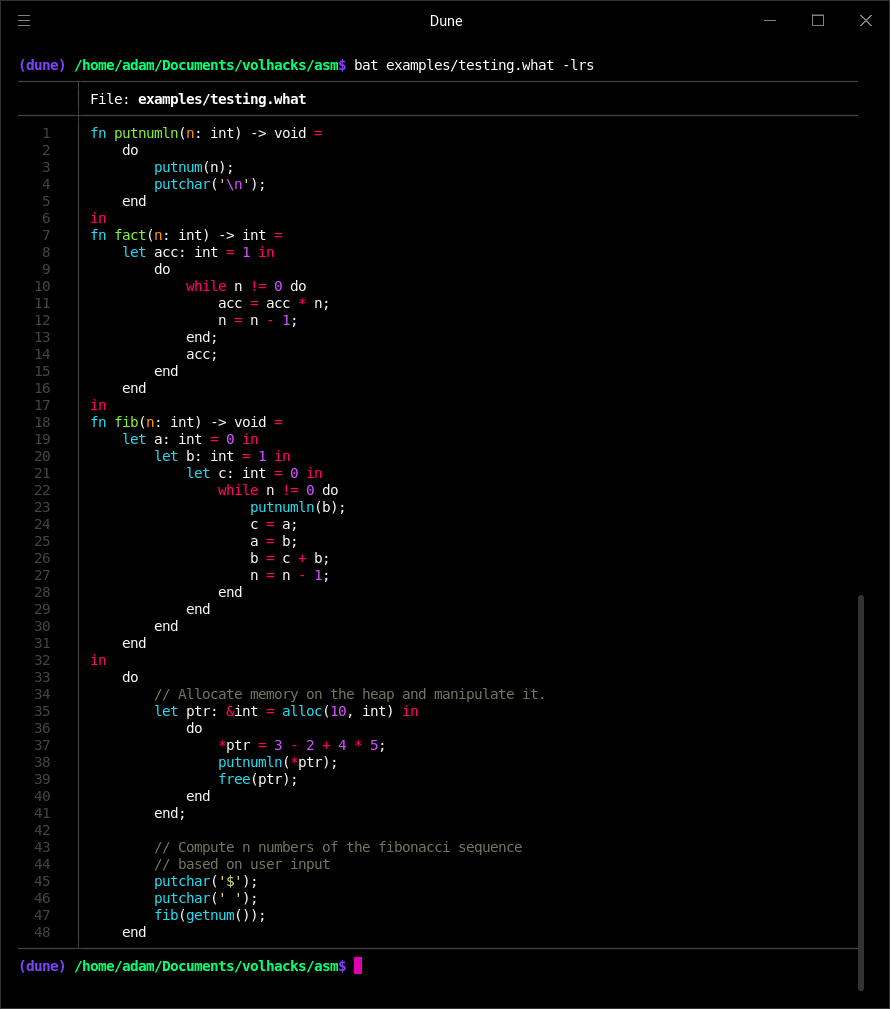This screenshot has width=890, height=1009.
Task: Click 'Compute n numbers of the fibonacci' comment
Action: click(338, 847)
